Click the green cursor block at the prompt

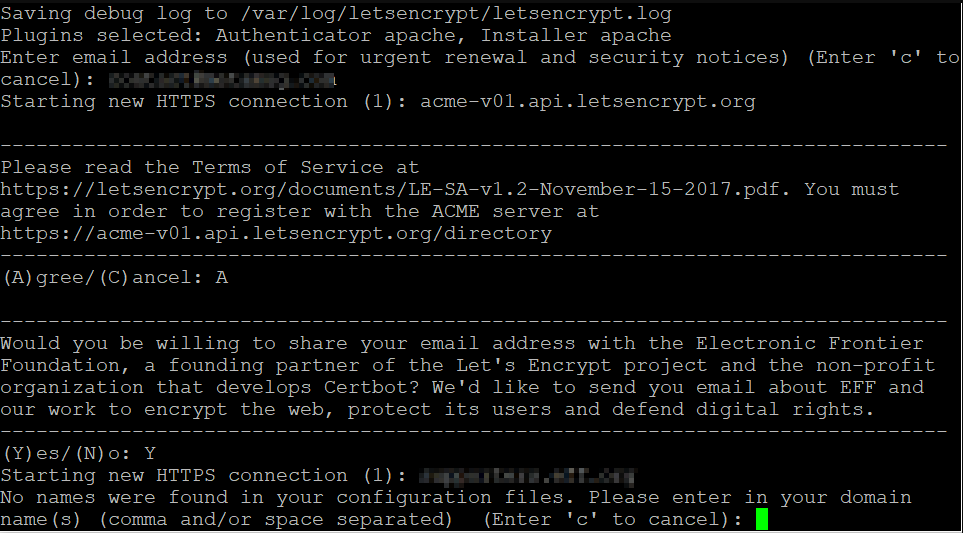762,519
